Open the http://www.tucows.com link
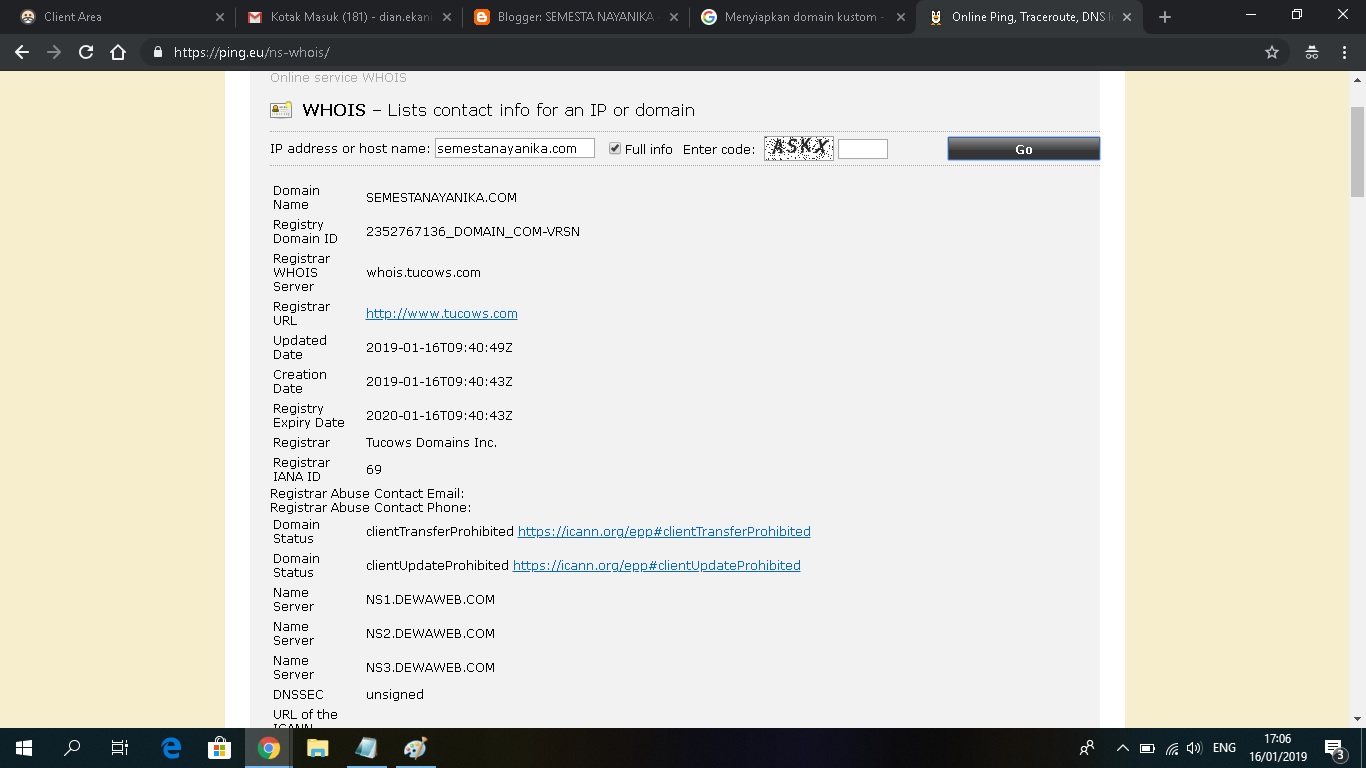1366x768 pixels. 441,313
